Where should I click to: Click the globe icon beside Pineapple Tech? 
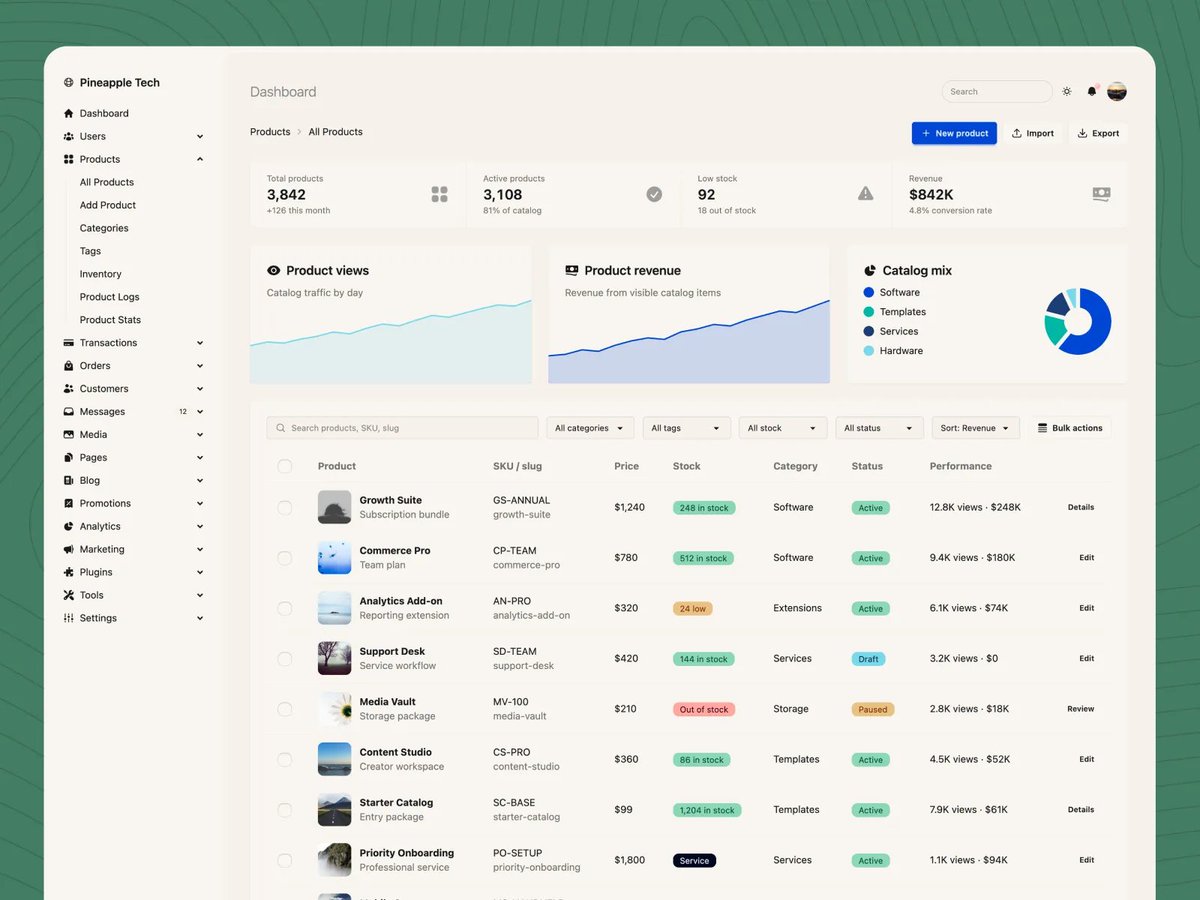pos(68,83)
